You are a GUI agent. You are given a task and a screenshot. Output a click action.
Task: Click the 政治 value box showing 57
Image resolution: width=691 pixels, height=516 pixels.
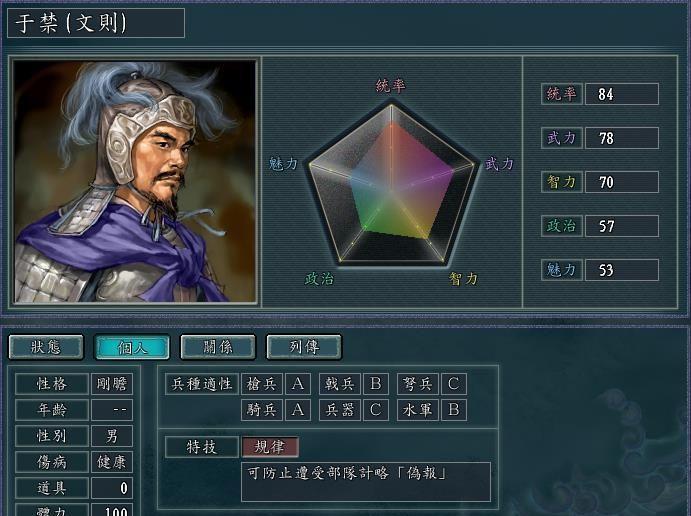coord(622,226)
